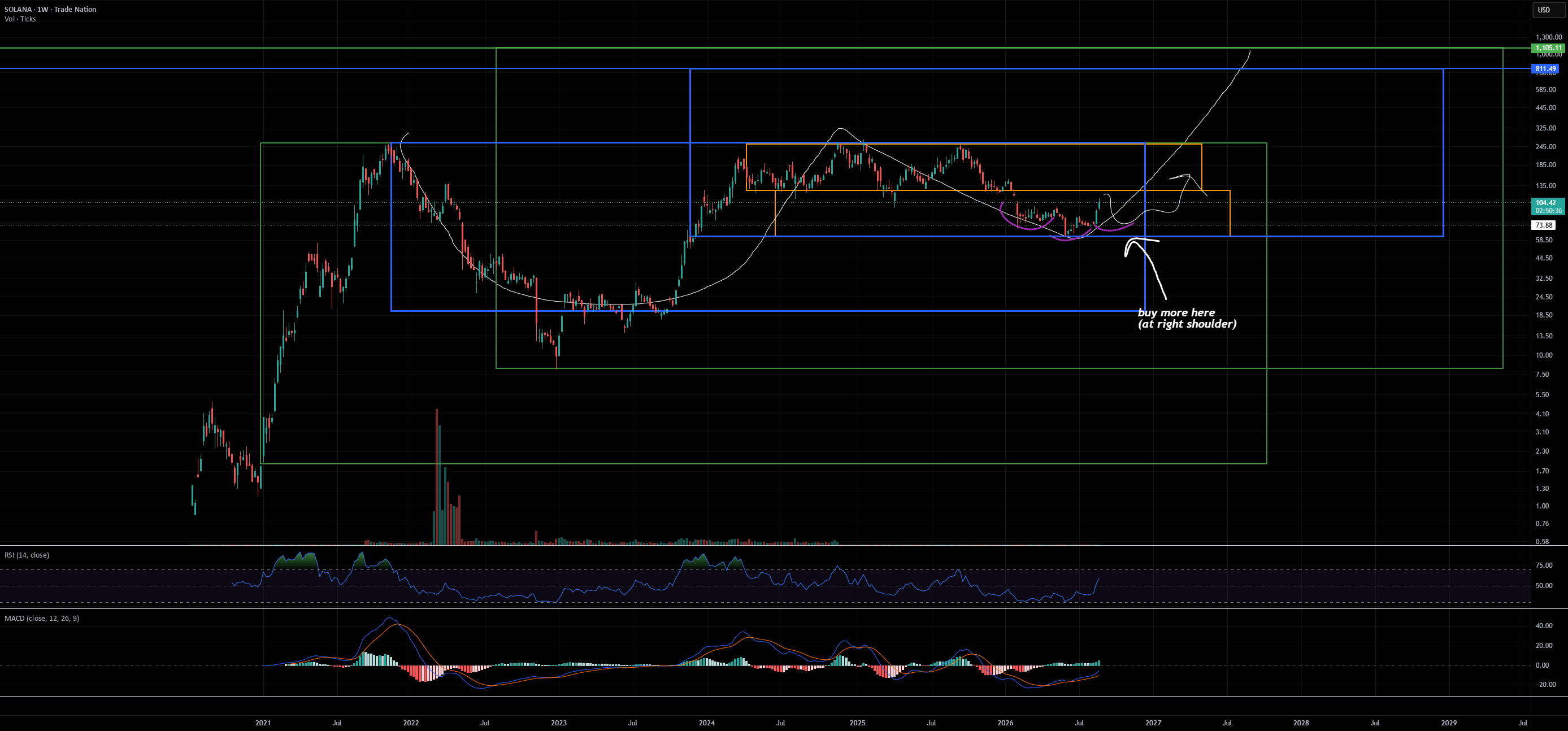Screen dimensions: 1568x731
Task: Click the 2022 label on the time axis
Action: tap(411, 723)
